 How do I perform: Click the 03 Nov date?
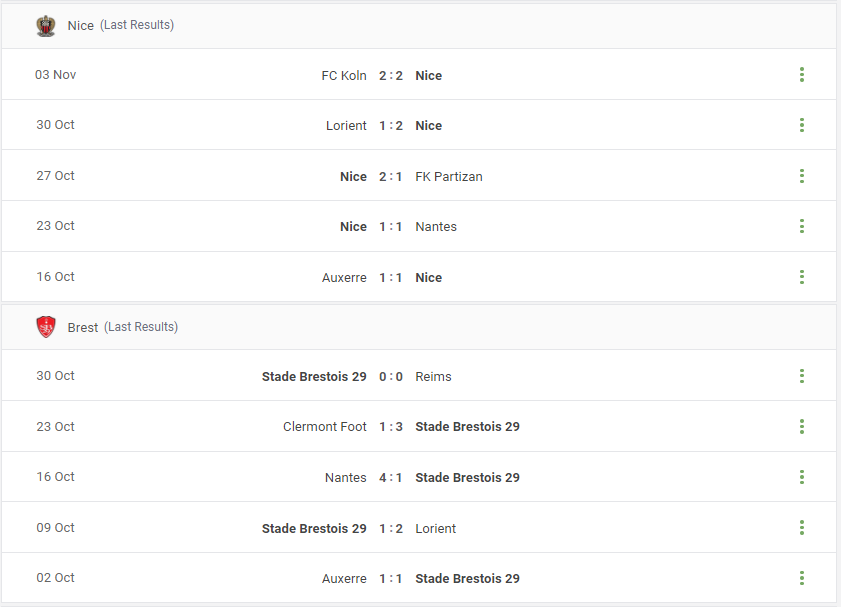pyautogui.click(x=56, y=75)
